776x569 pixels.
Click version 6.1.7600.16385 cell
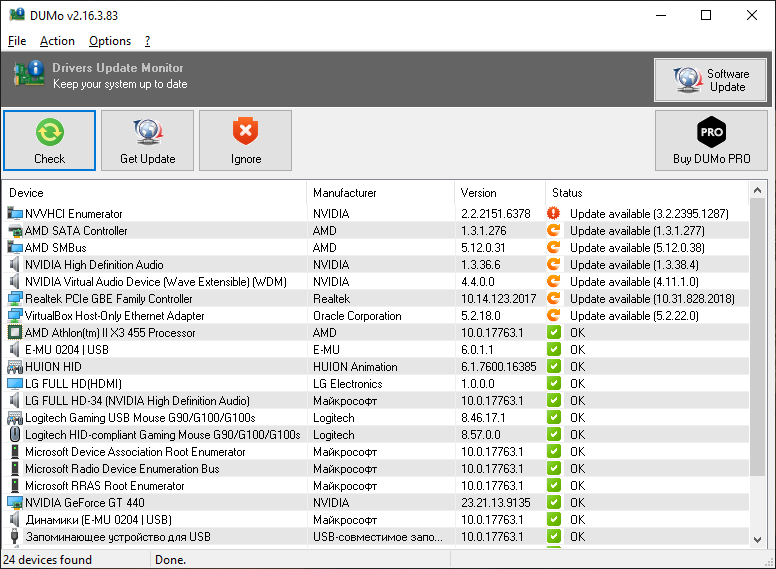pos(499,367)
